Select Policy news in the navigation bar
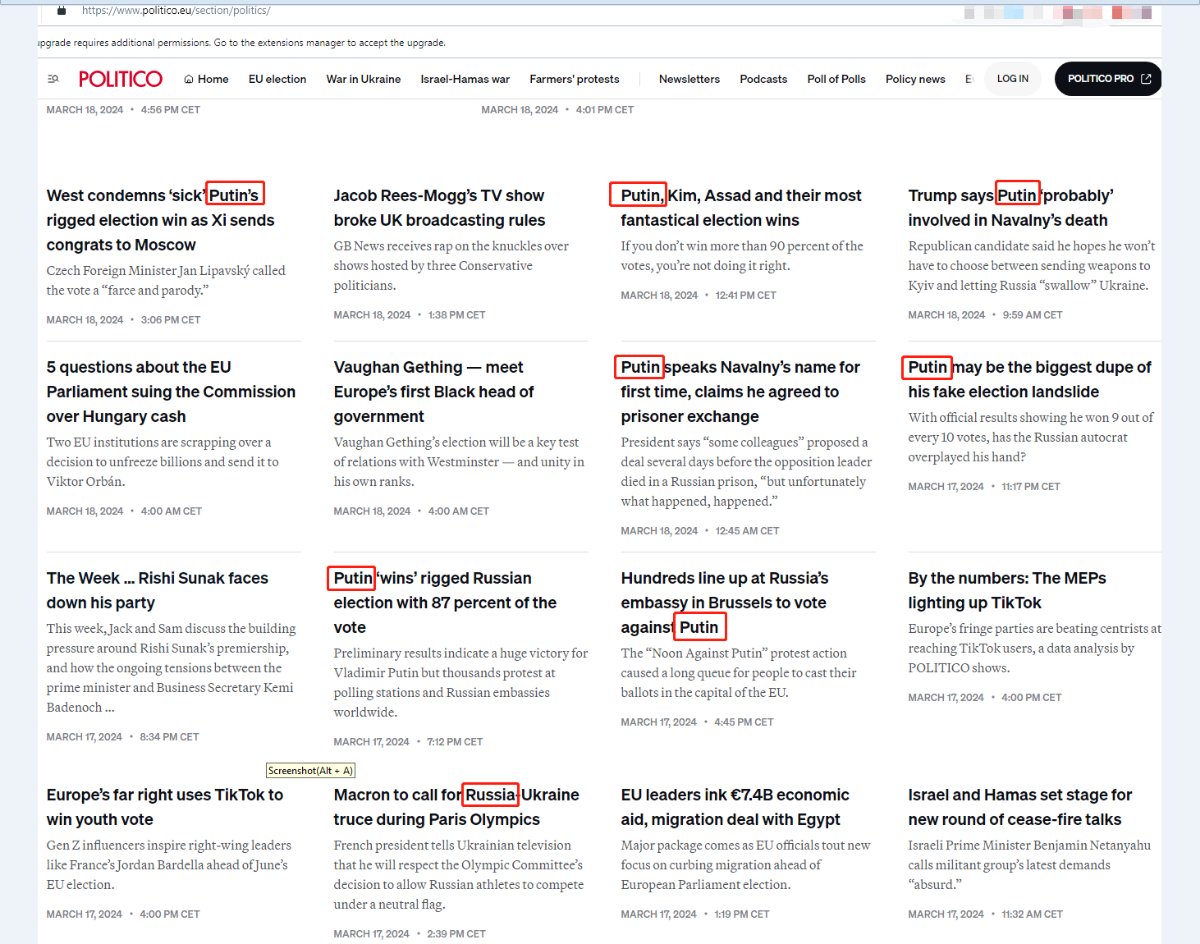 (x=915, y=79)
